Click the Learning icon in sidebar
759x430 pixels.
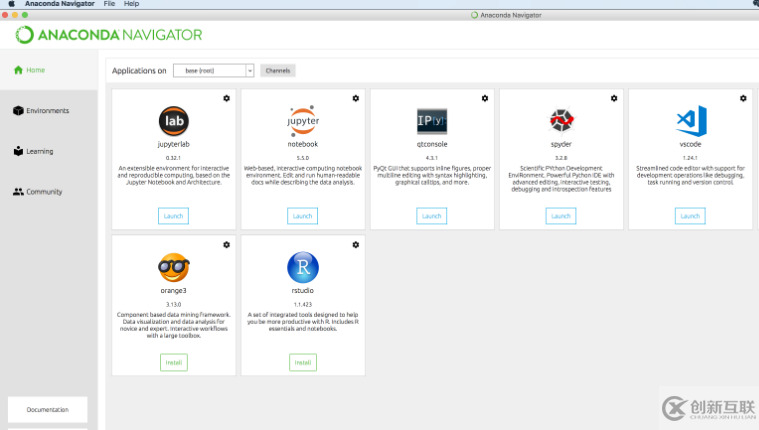(18, 151)
